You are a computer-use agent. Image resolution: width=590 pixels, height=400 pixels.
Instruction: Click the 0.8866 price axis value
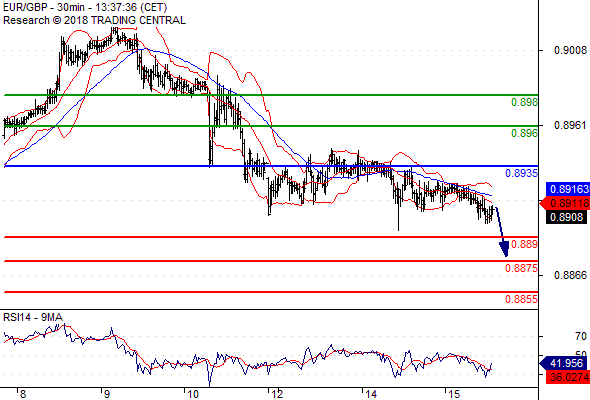point(570,275)
